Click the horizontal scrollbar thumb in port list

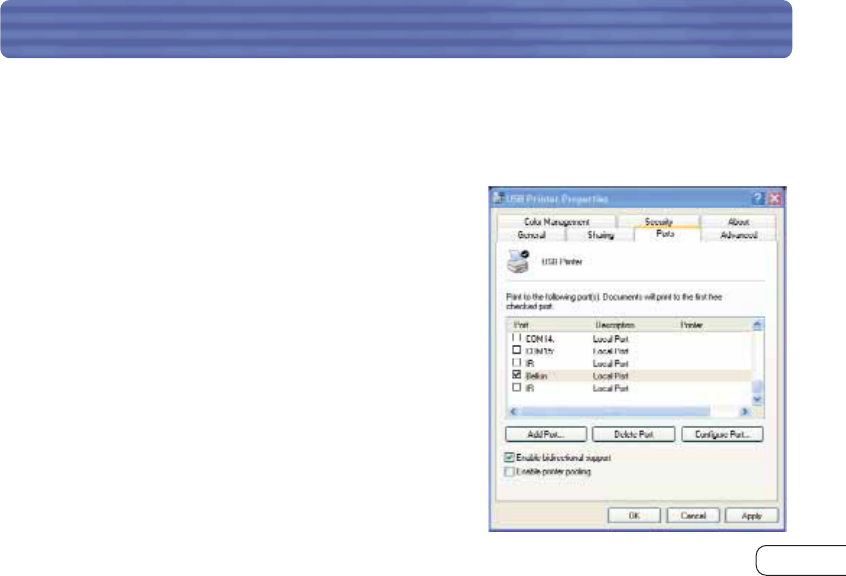pos(615,412)
